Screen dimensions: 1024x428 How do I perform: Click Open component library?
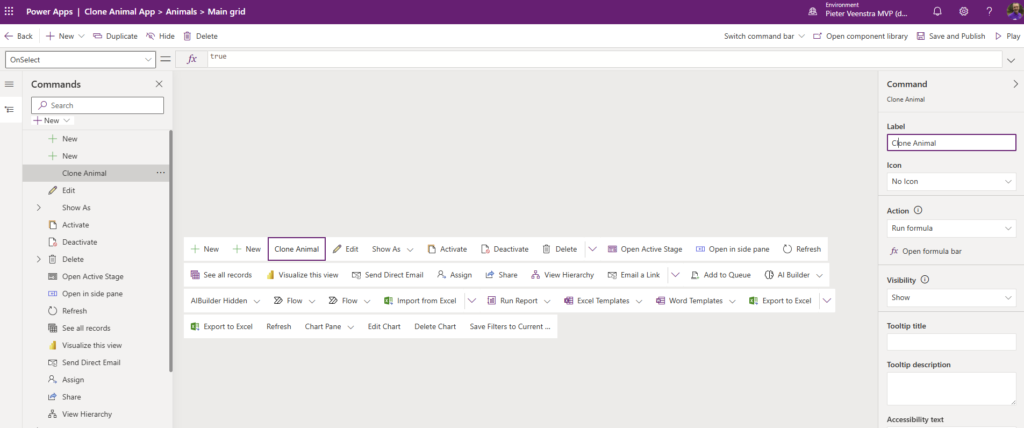pos(860,36)
